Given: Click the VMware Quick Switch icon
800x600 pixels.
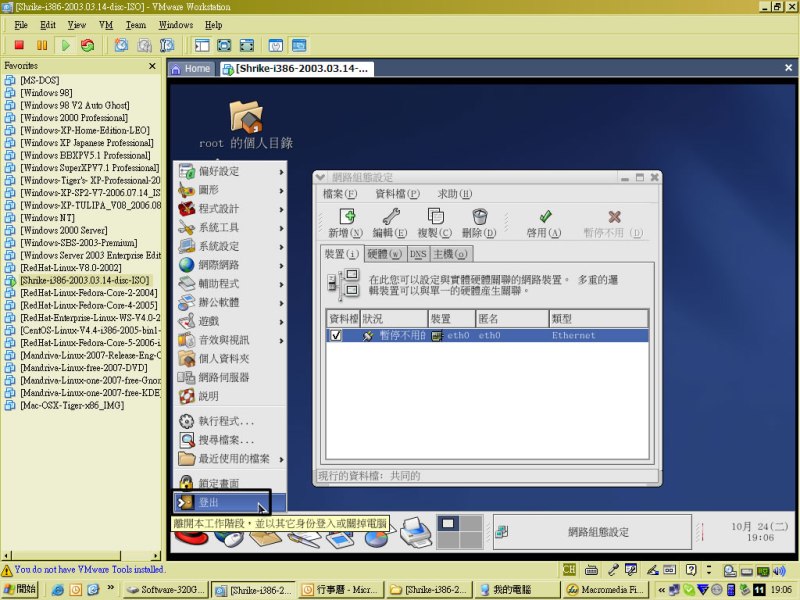Looking at the screenshot, I should tap(246, 45).
